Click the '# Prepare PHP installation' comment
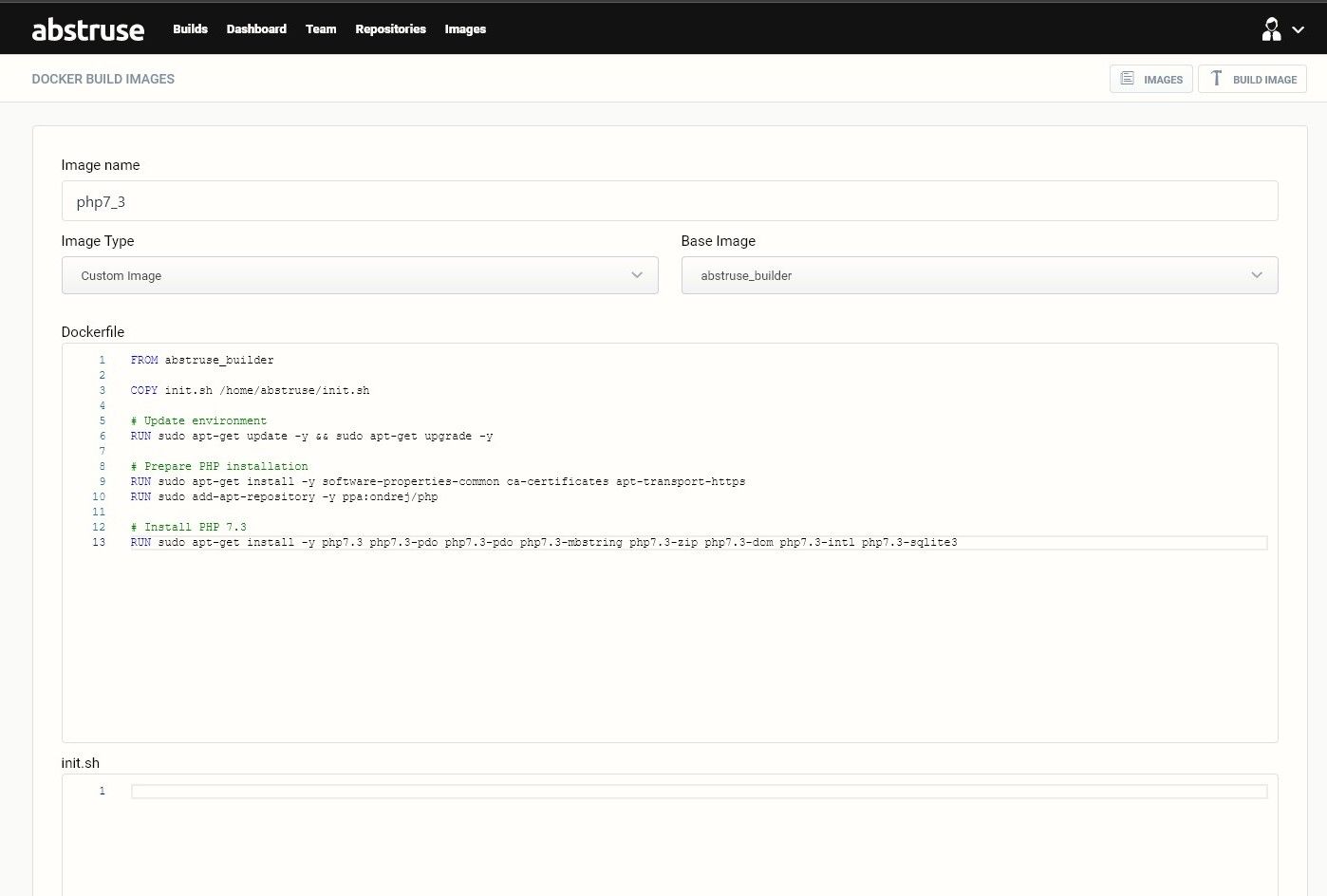The image size is (1327, 896). click(219, 467)
